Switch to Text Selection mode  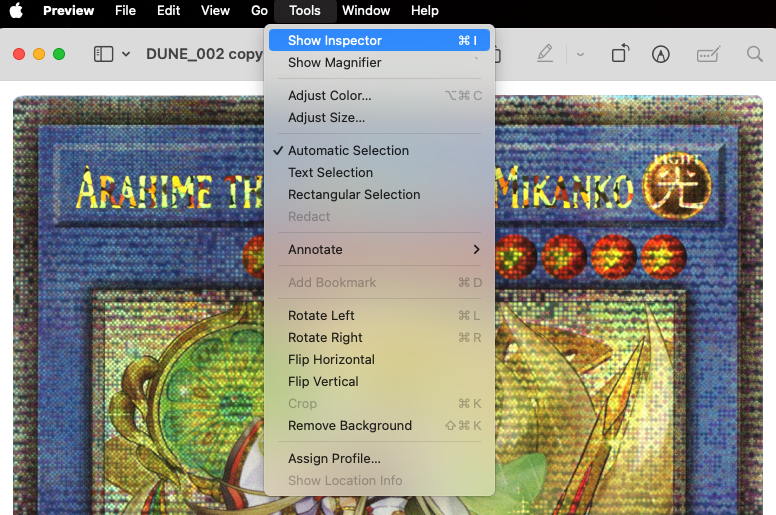[330, 173]
